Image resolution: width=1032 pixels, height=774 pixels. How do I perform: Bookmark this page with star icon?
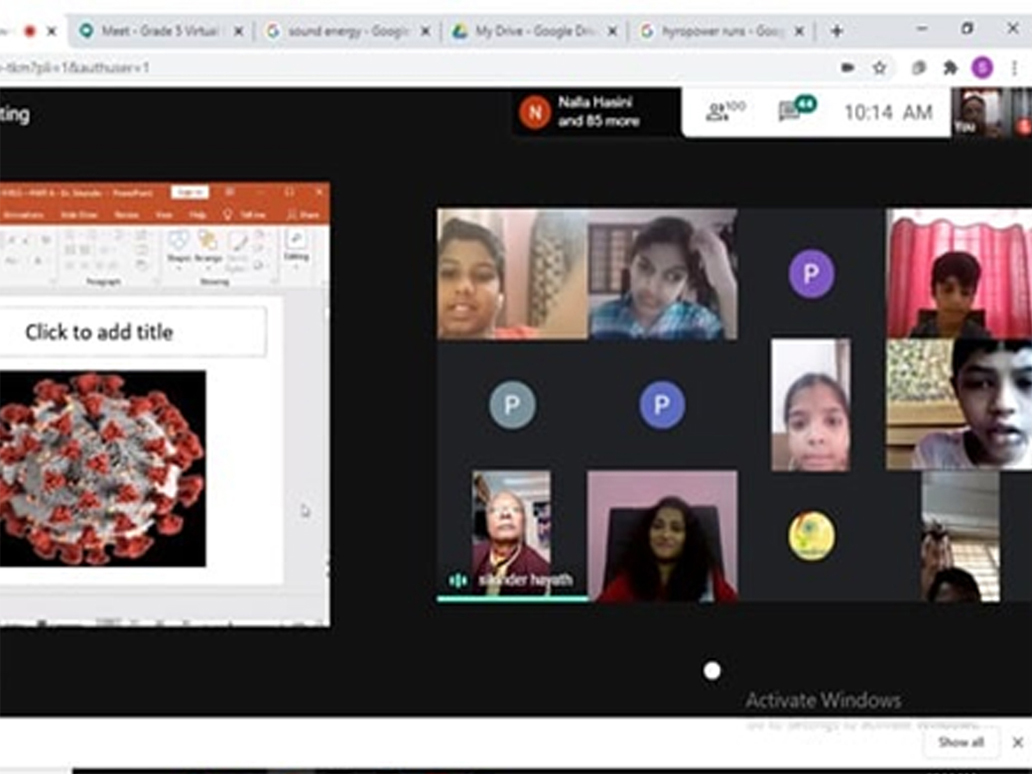click(879, 68)
